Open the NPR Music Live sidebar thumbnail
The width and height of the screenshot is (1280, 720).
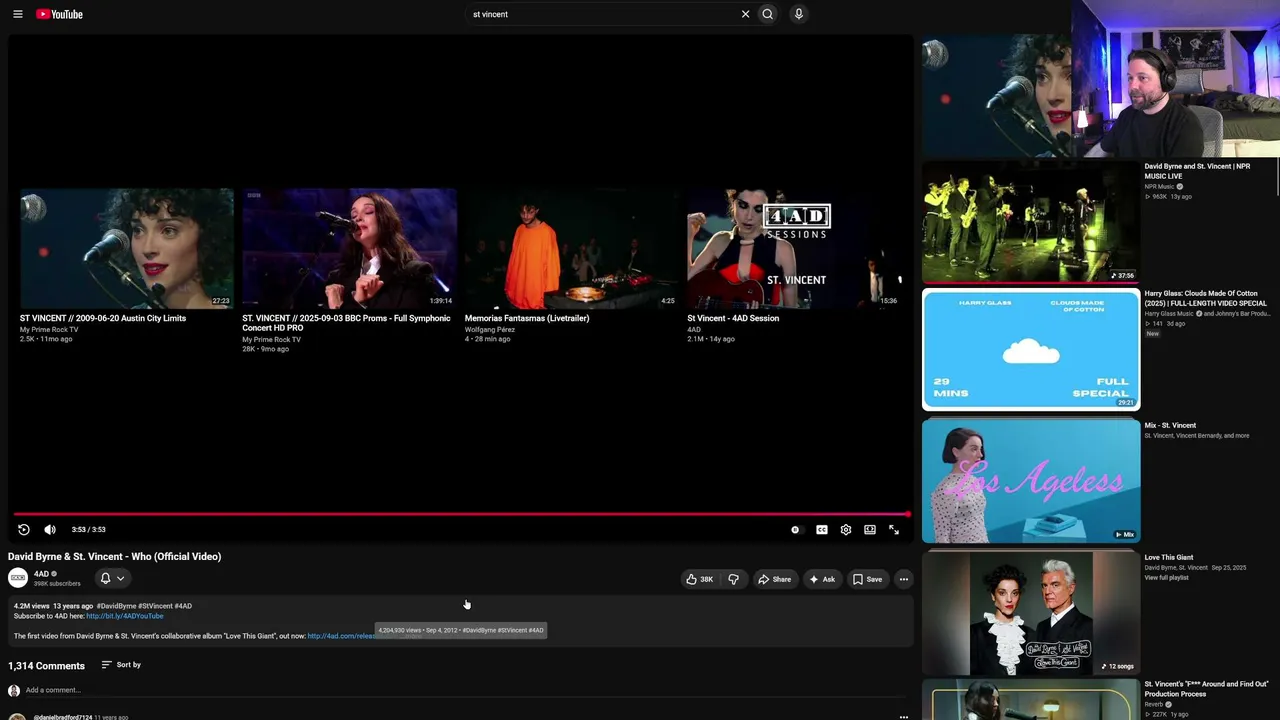click(1031, 222)
